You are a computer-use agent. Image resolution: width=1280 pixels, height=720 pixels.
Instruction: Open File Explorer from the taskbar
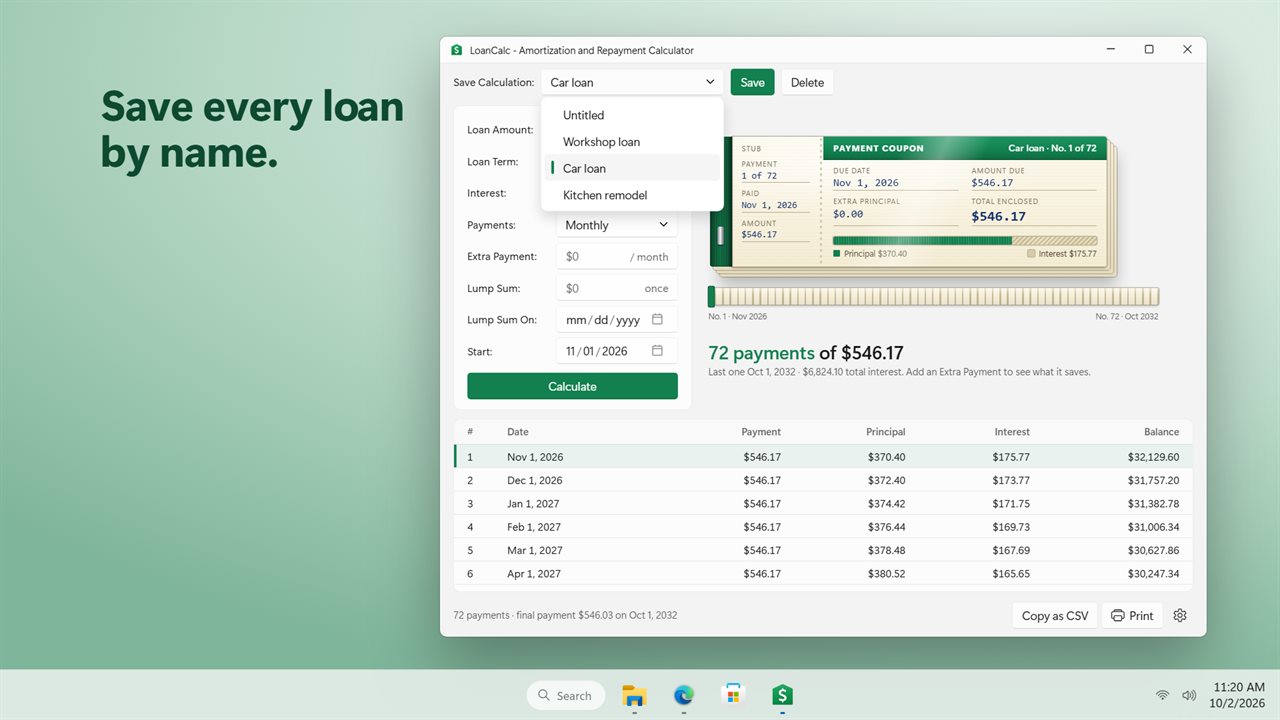(x=634, y=695)
